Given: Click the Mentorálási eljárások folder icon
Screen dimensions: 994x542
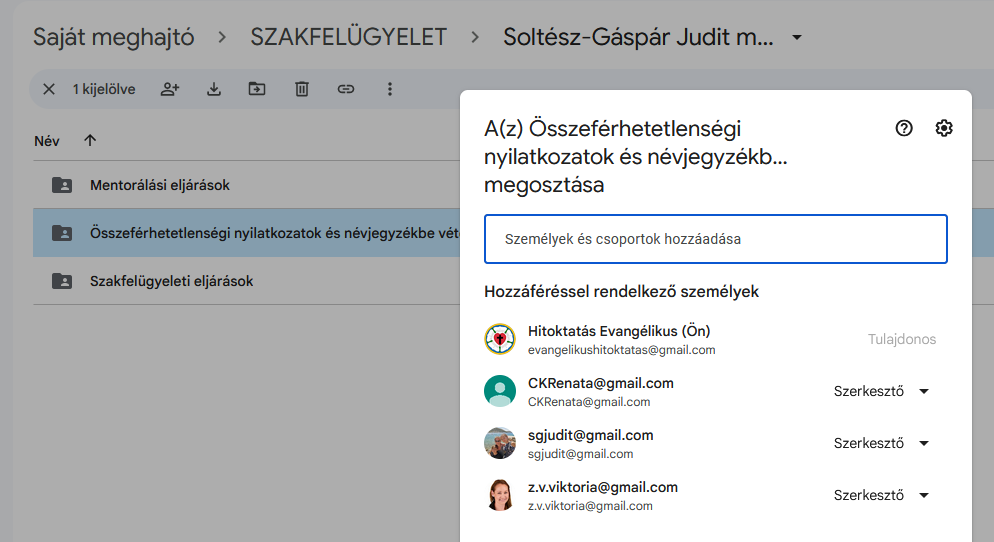Looking at the screenshot, I should pos(61,185).
